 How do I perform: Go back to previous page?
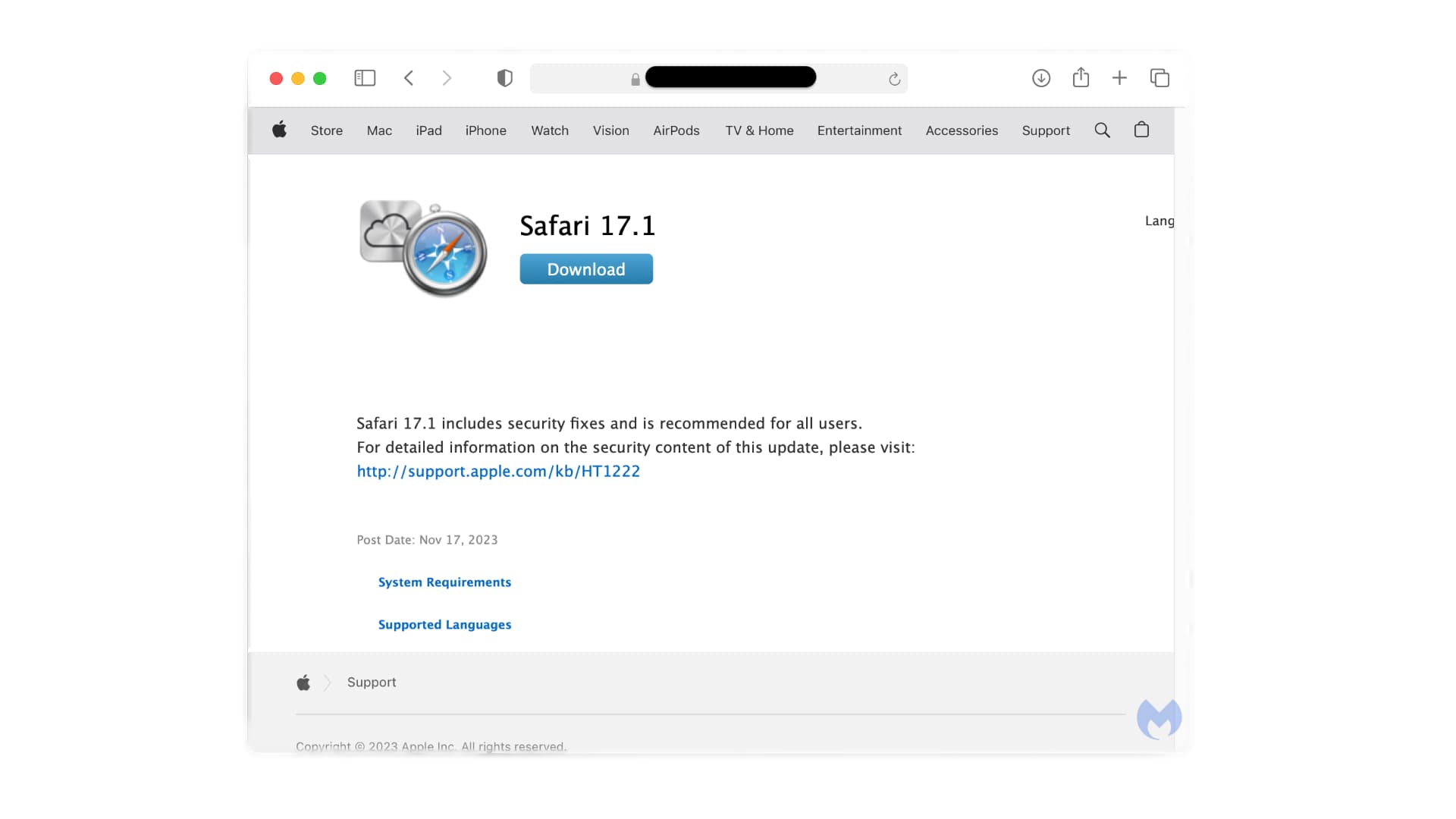click(409, 78)
